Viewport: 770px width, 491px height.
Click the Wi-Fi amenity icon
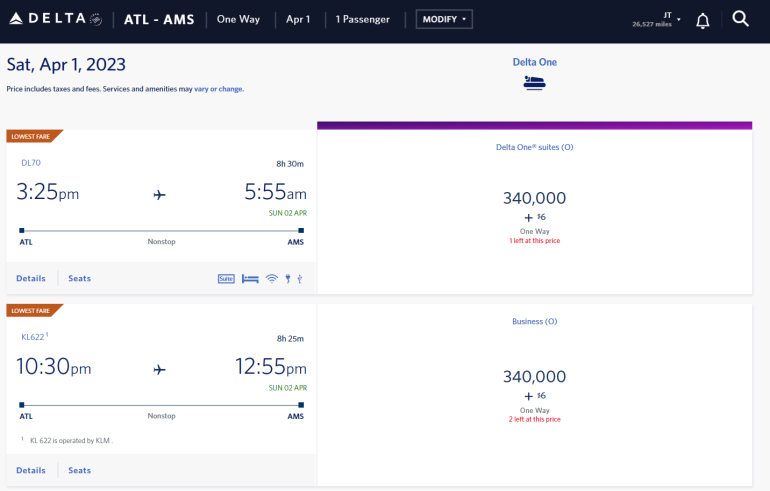271,279
